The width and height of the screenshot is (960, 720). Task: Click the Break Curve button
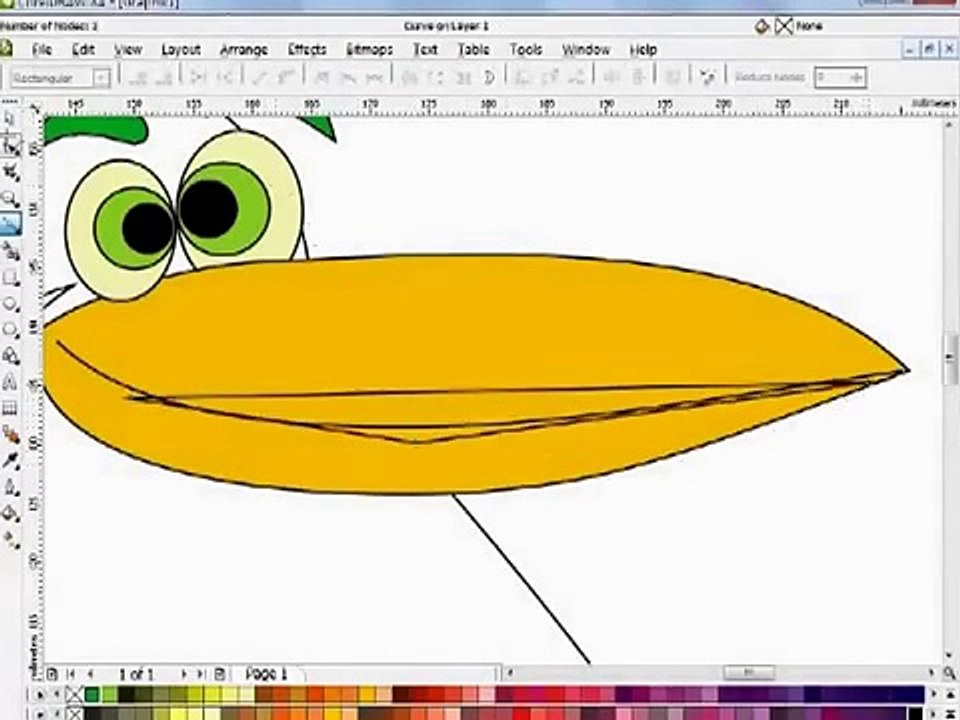(x=225, y=78)
